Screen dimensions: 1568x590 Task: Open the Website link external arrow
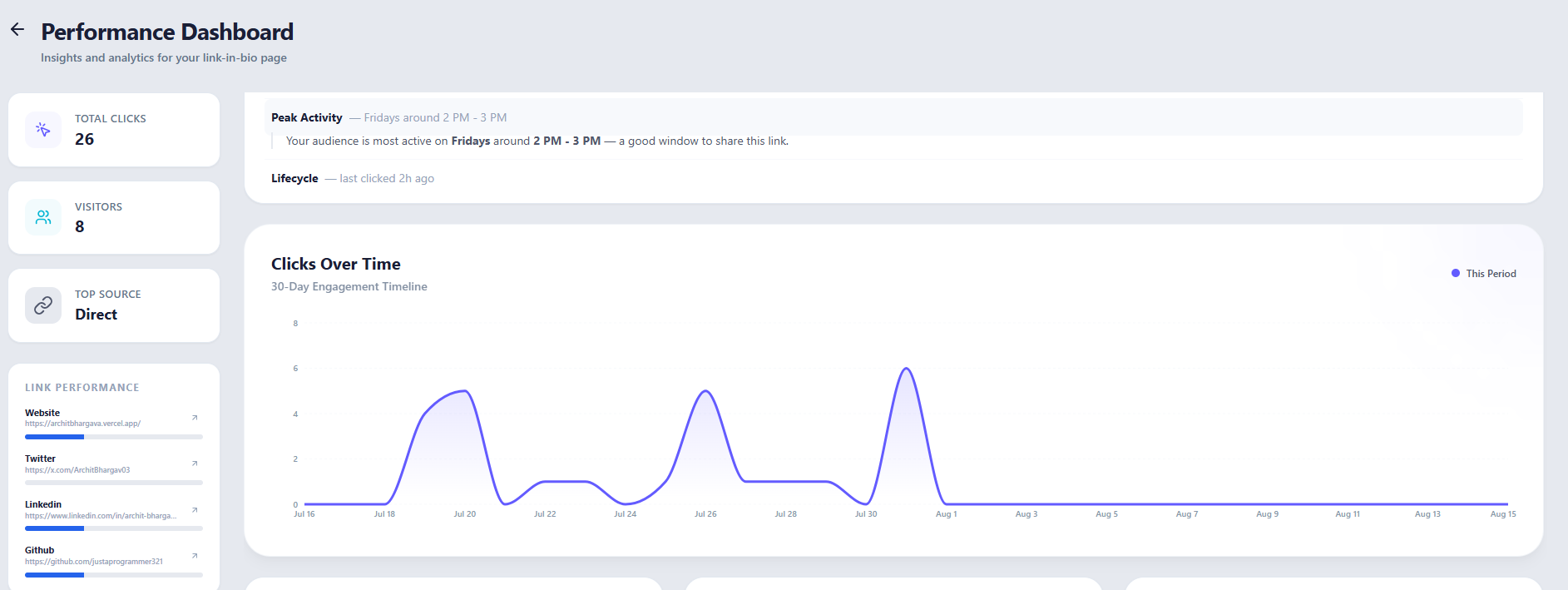[x=195, y=418]
